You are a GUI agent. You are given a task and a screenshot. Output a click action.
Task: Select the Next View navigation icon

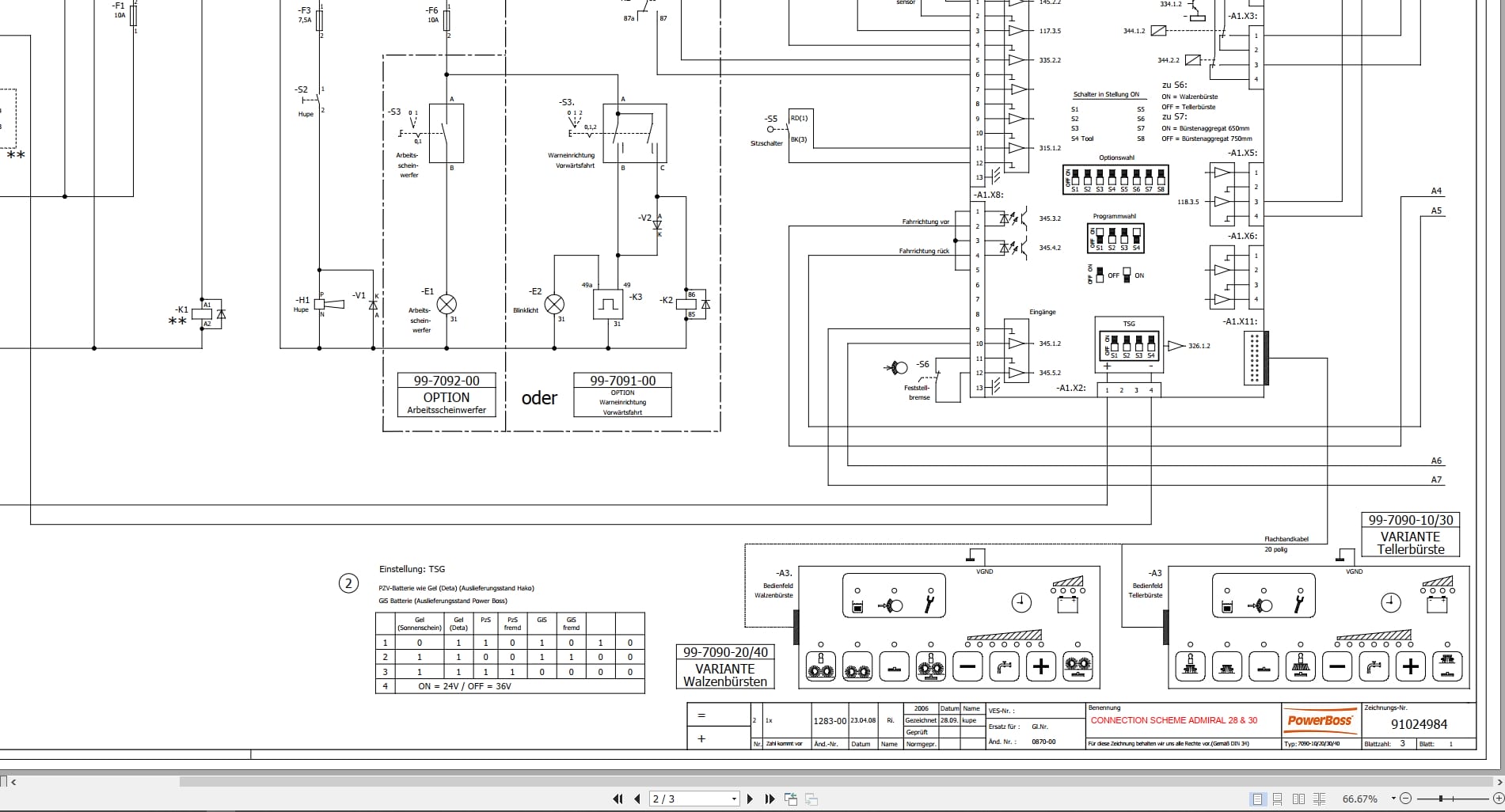point(810,799)
